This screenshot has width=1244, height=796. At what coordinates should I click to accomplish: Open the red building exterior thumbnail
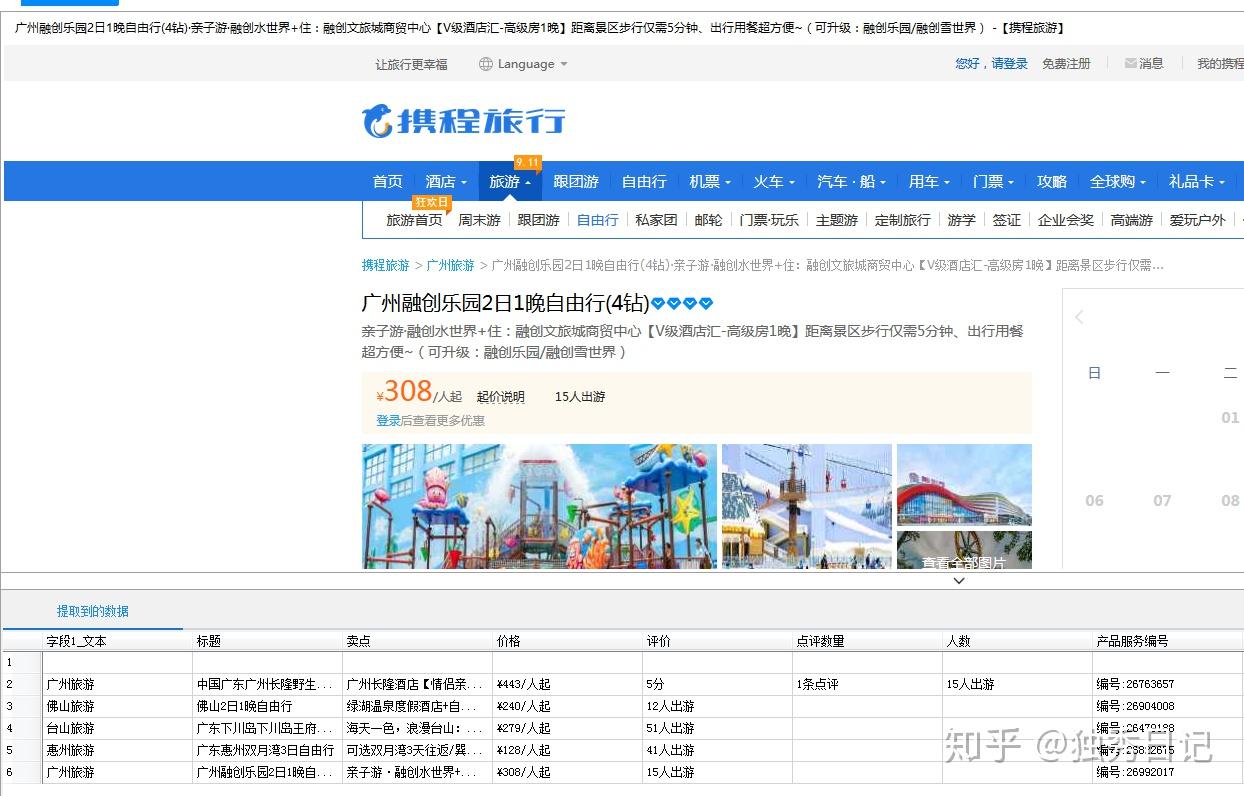click(964, 485)
